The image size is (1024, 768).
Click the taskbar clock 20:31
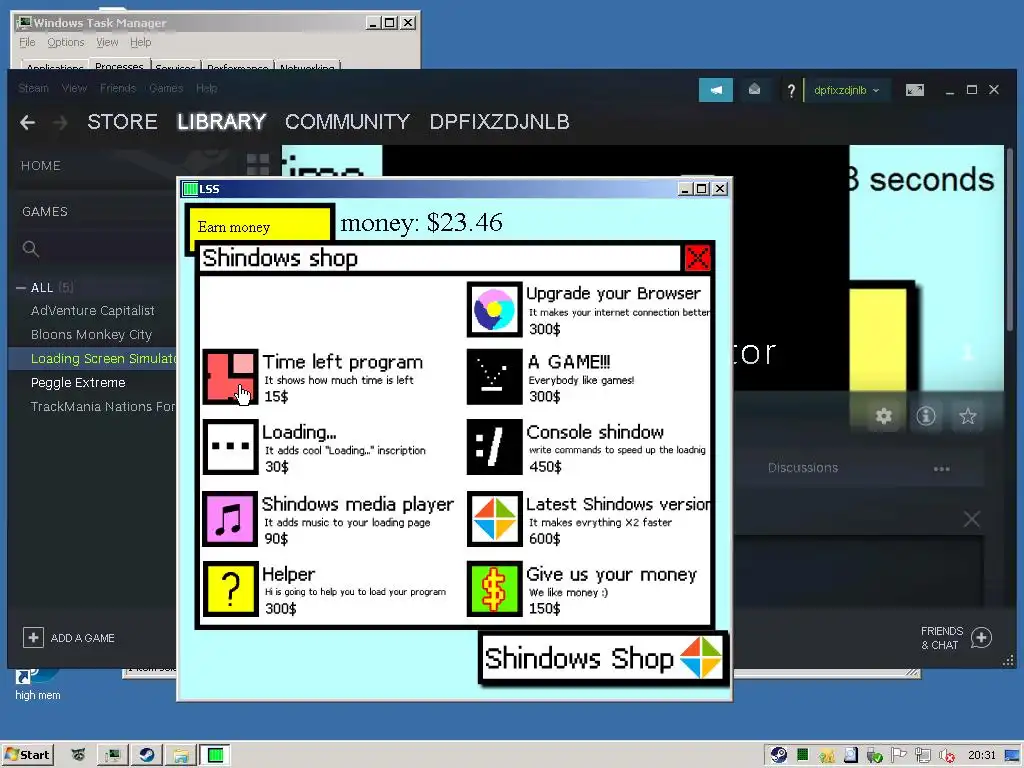click(982, 756)
